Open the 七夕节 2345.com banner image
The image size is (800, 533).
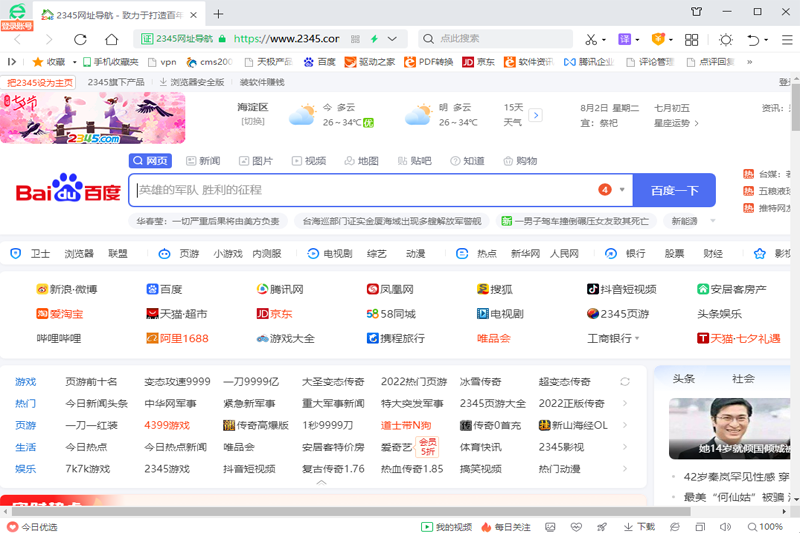[92, 118]
